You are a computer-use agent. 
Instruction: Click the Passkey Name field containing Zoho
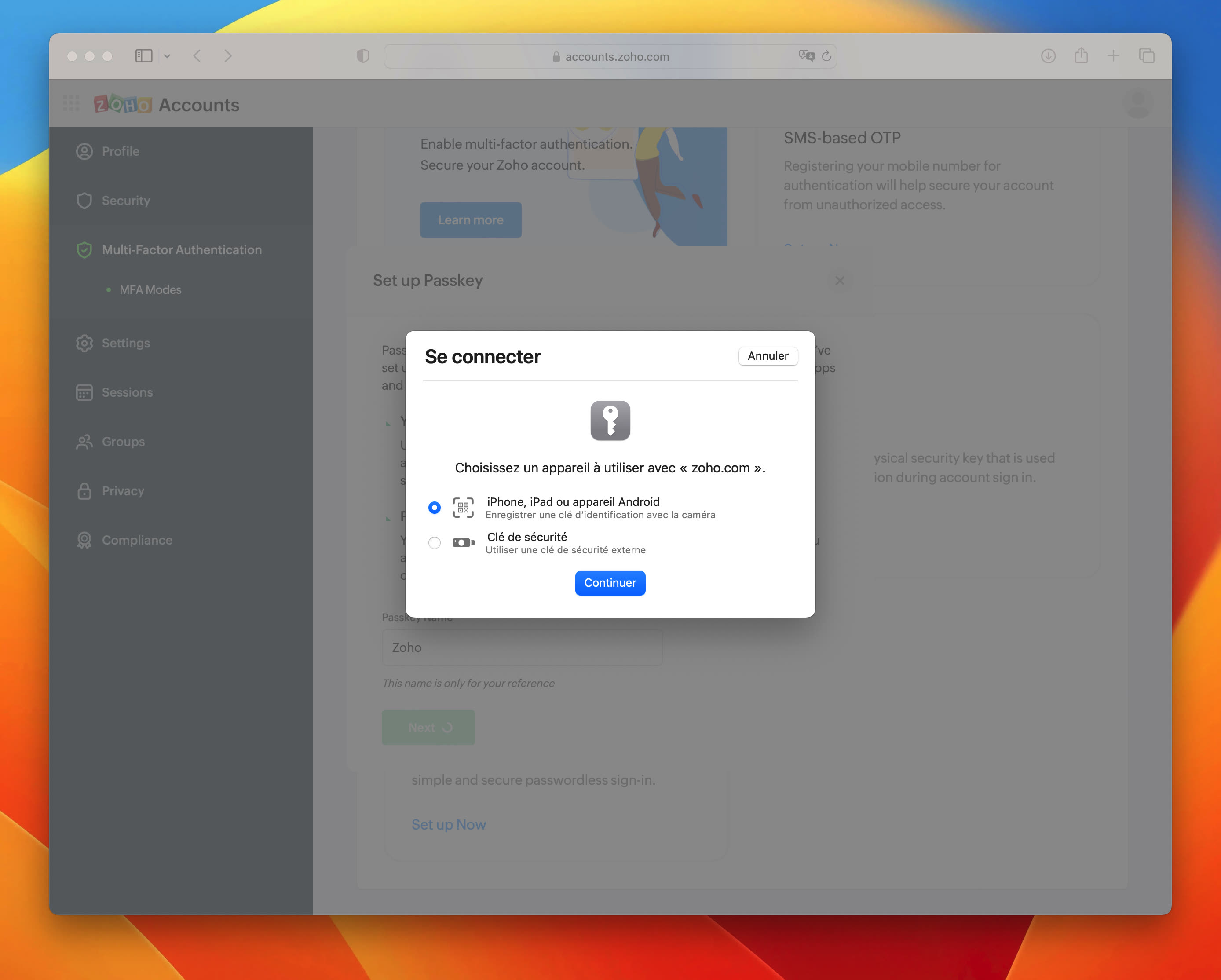(522, 647)
